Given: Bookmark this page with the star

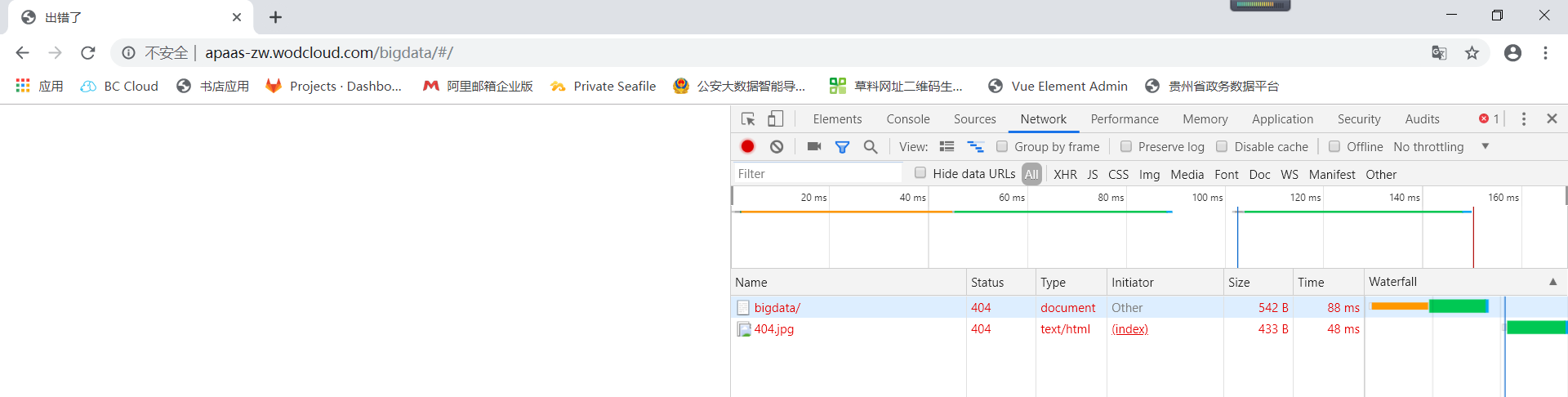Looking at the screenshot, I should click(x=1472, y=53).
